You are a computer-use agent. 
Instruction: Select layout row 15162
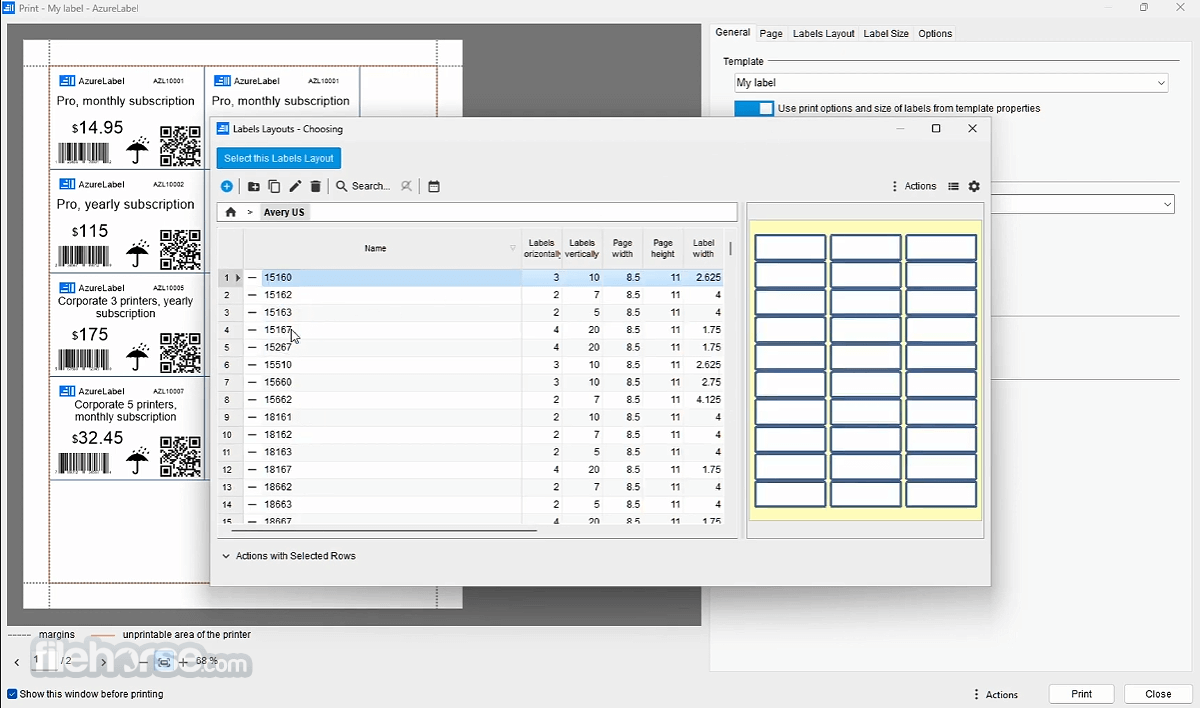(x=470, y=295)
